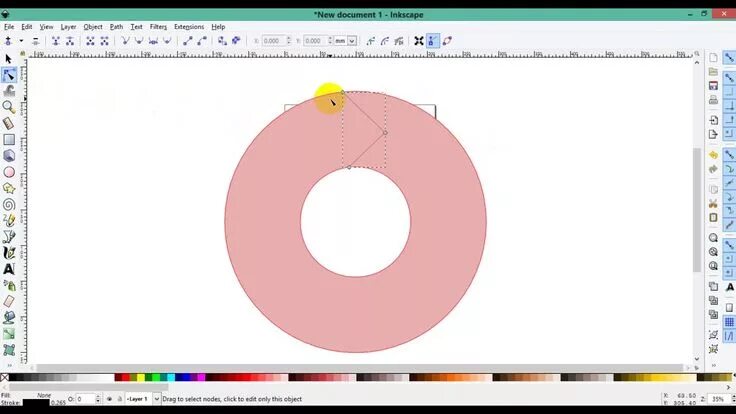Open the Edit menu
The height and width of the screenshot is (414, 736).
[x=27, y=27]
